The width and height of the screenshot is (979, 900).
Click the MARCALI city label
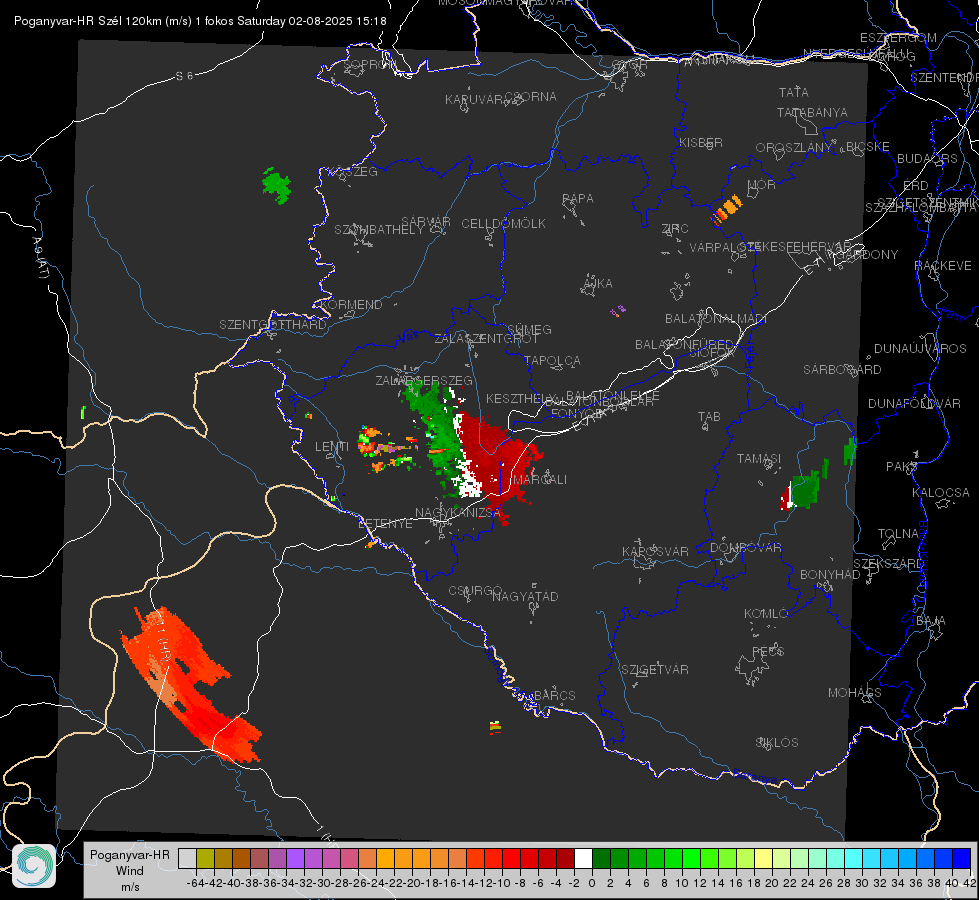tap(540, 480)
